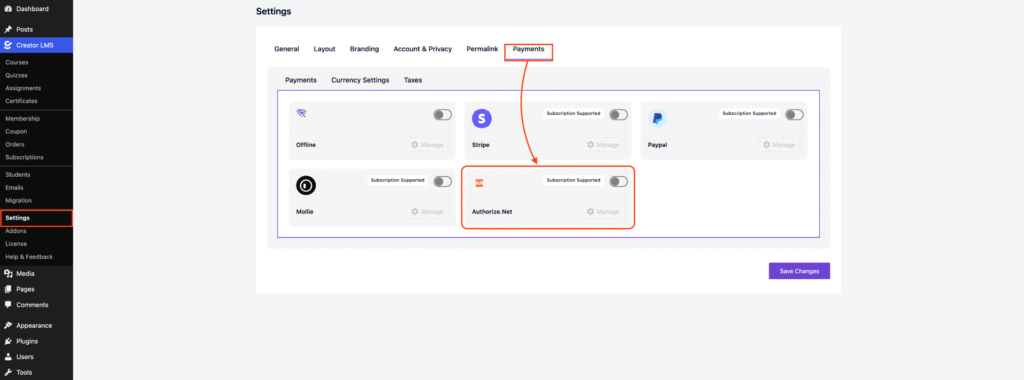This screenshot has height=380, width=1024.
Task: Click the Posts pin icon
Action: coord(8,29)
